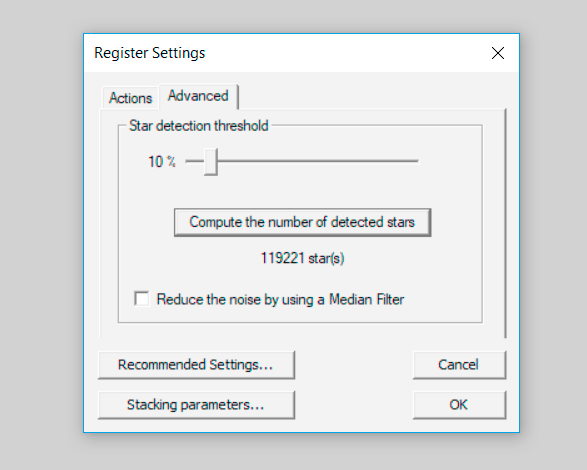Open Recommended Settings
587x470 pixels.
[196, 365]
